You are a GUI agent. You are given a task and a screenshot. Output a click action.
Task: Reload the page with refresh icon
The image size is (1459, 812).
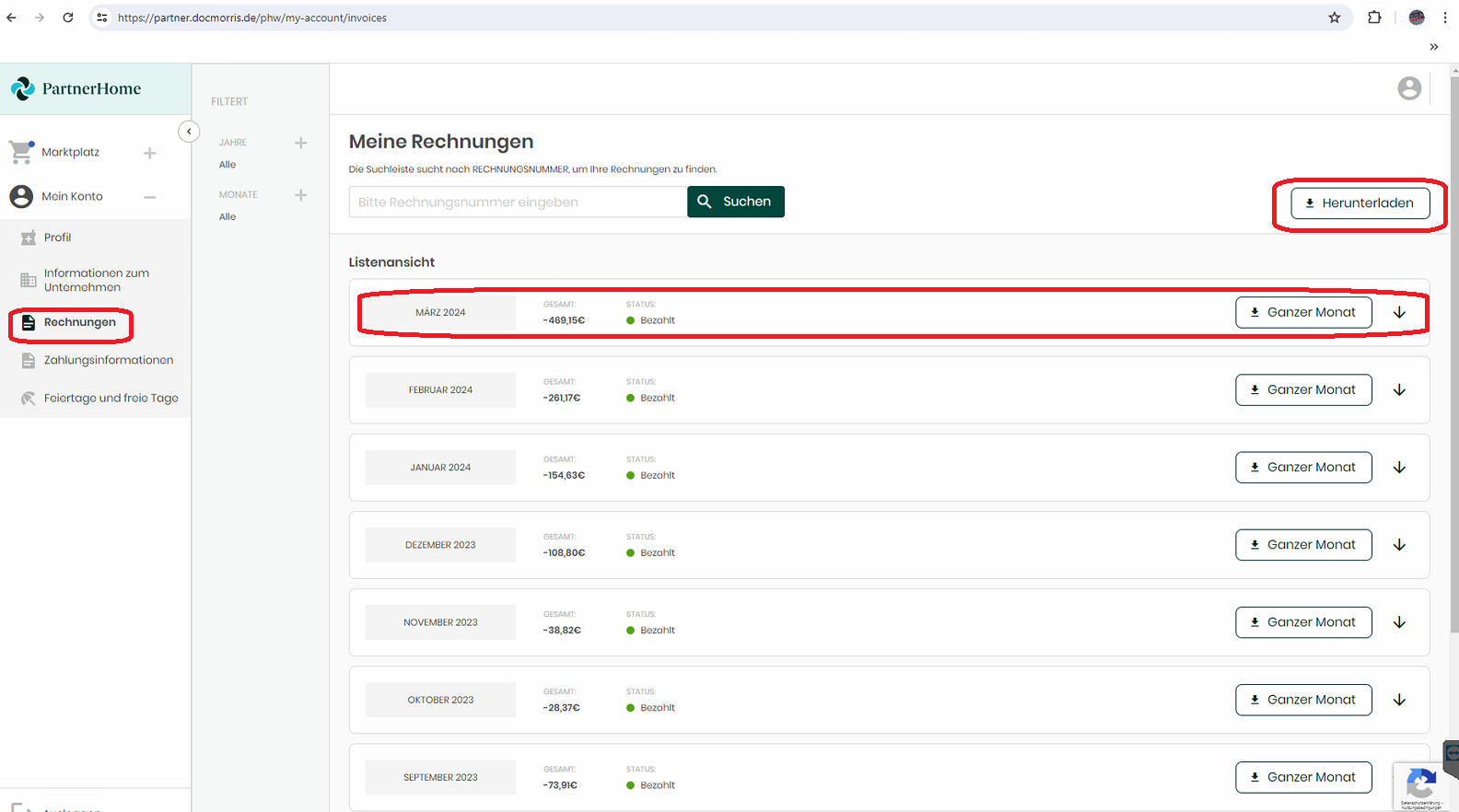point(68,17)
